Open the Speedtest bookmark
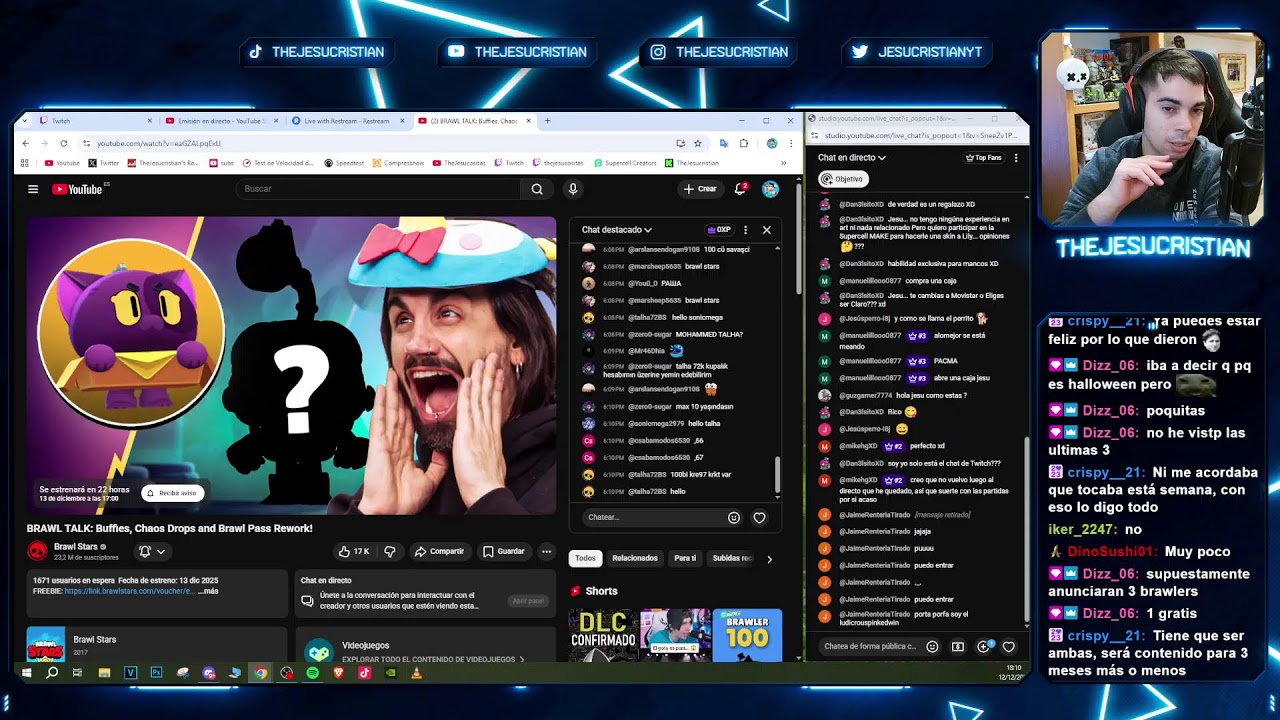This screenshot has width=1280, height=720. [x=344, y=163]
